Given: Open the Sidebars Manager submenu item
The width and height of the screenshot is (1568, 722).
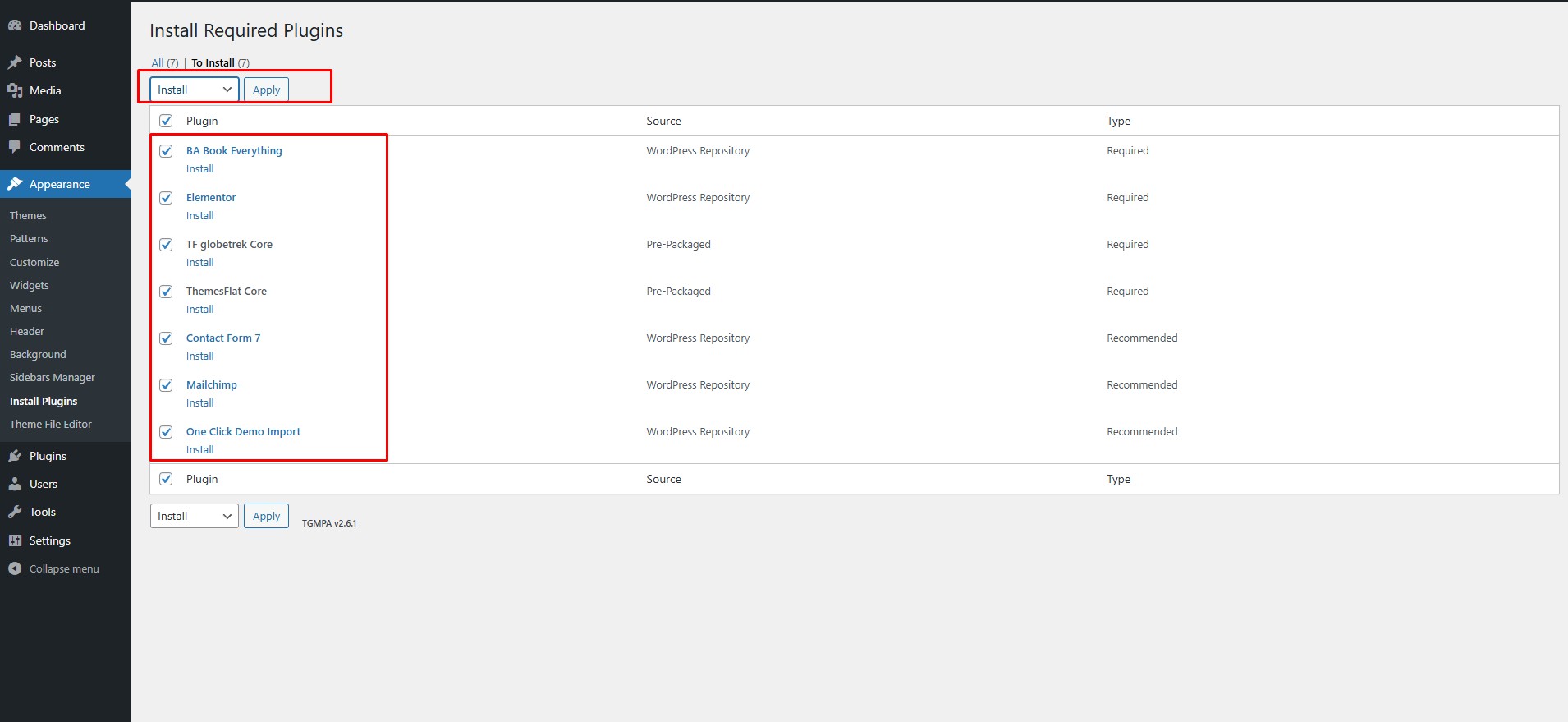Looking at the screenshot, I should point(53,377).
